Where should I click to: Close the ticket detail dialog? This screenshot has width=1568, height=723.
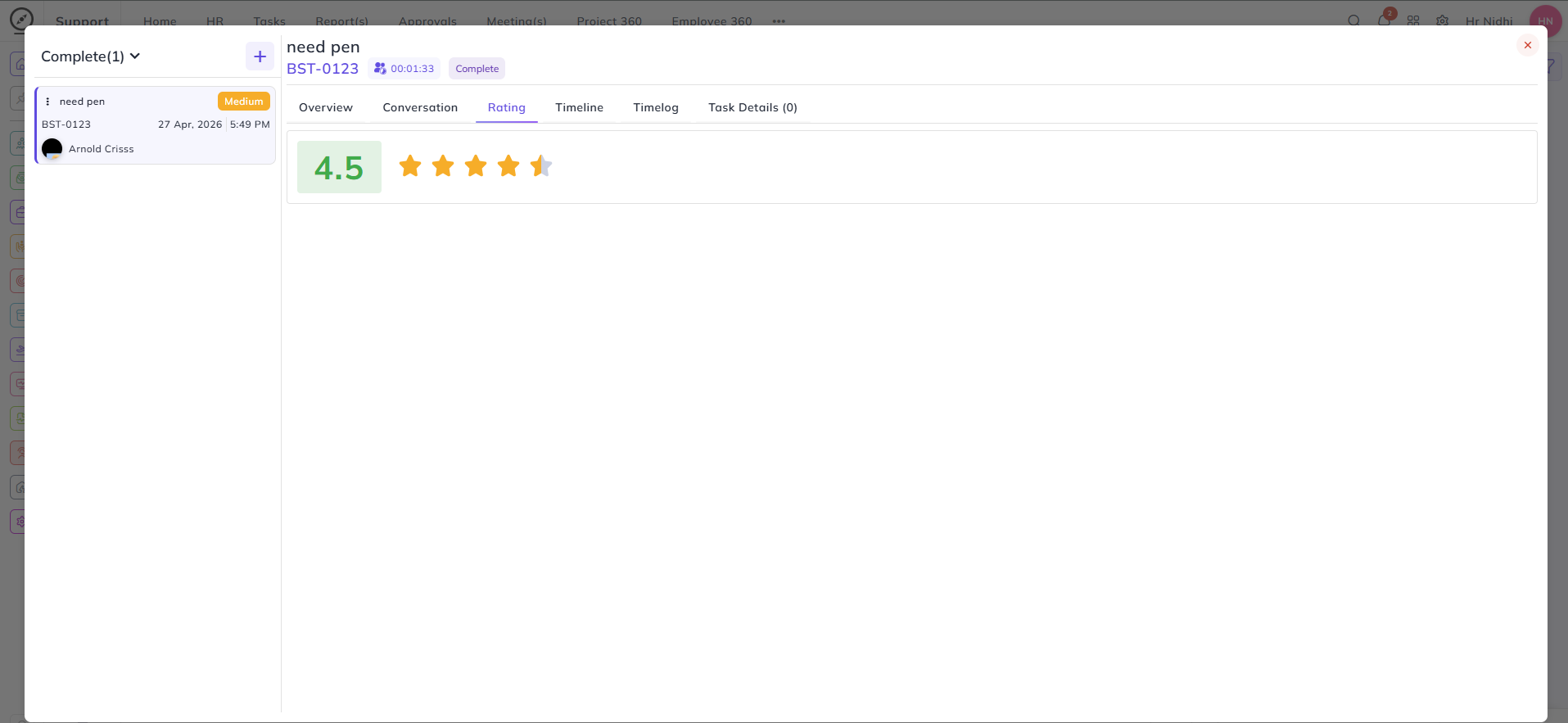[x=1527, y=45]
